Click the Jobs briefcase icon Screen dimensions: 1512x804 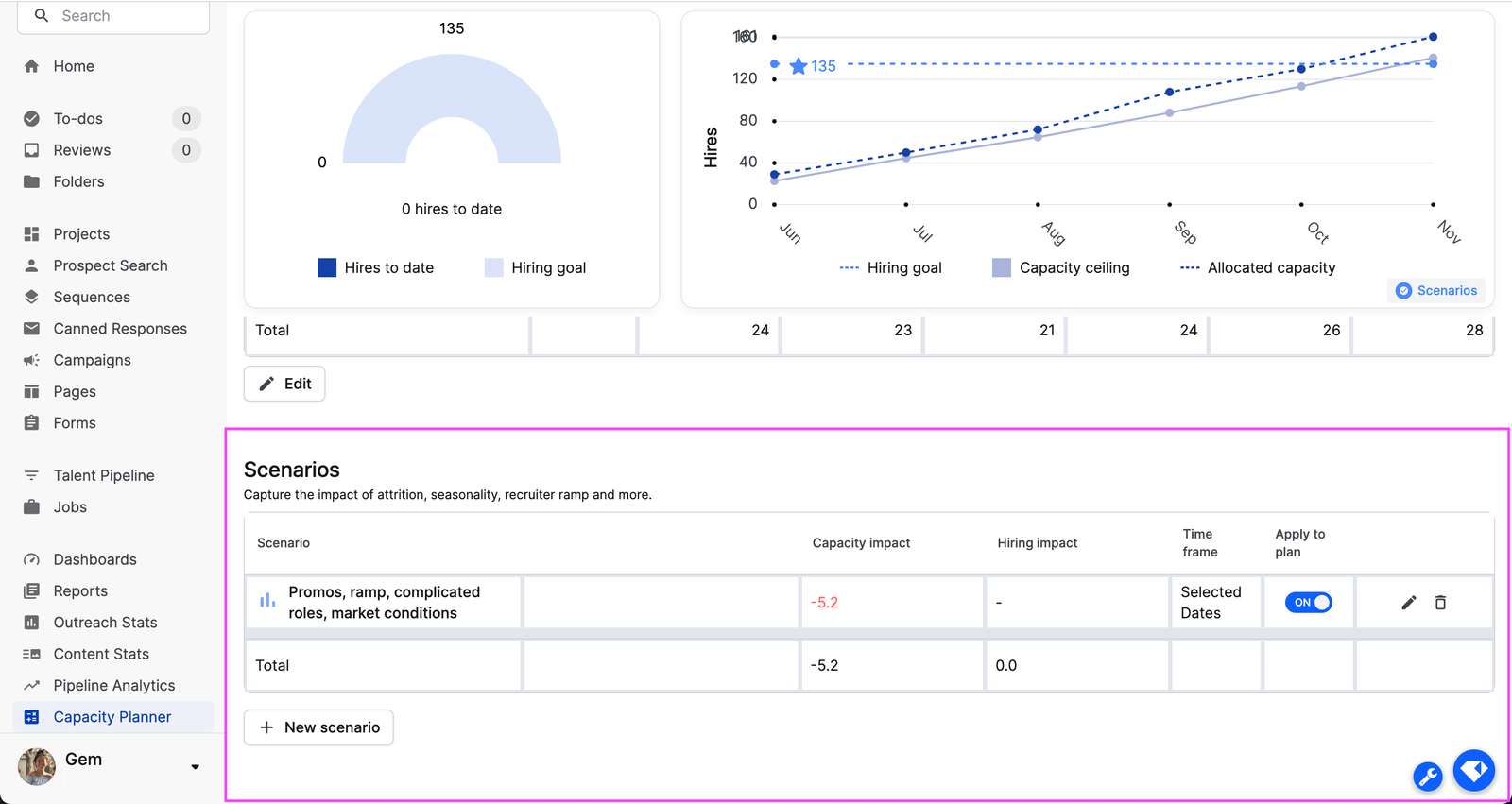point(32,507)
